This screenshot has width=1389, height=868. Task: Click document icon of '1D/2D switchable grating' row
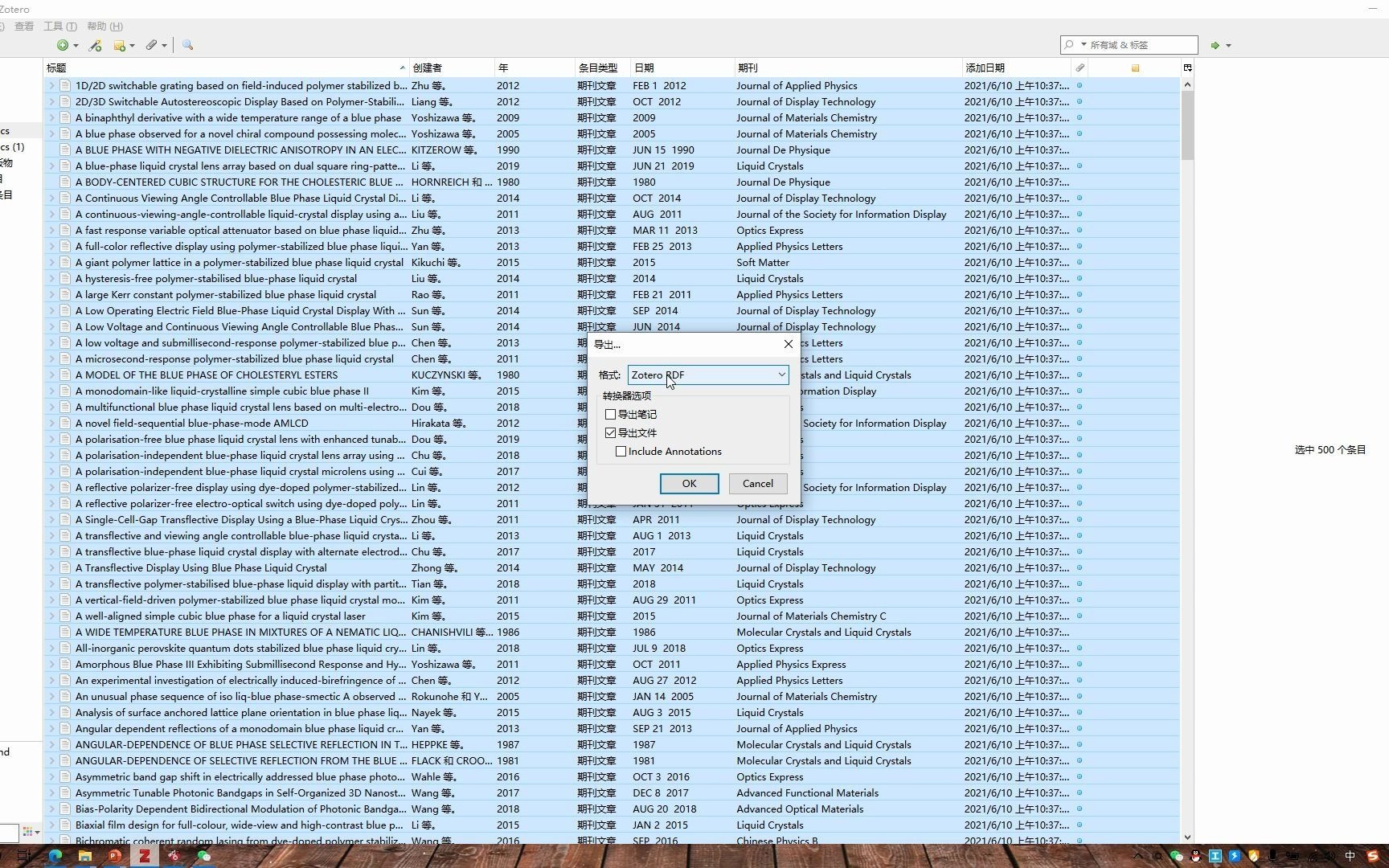coord(65,85)
